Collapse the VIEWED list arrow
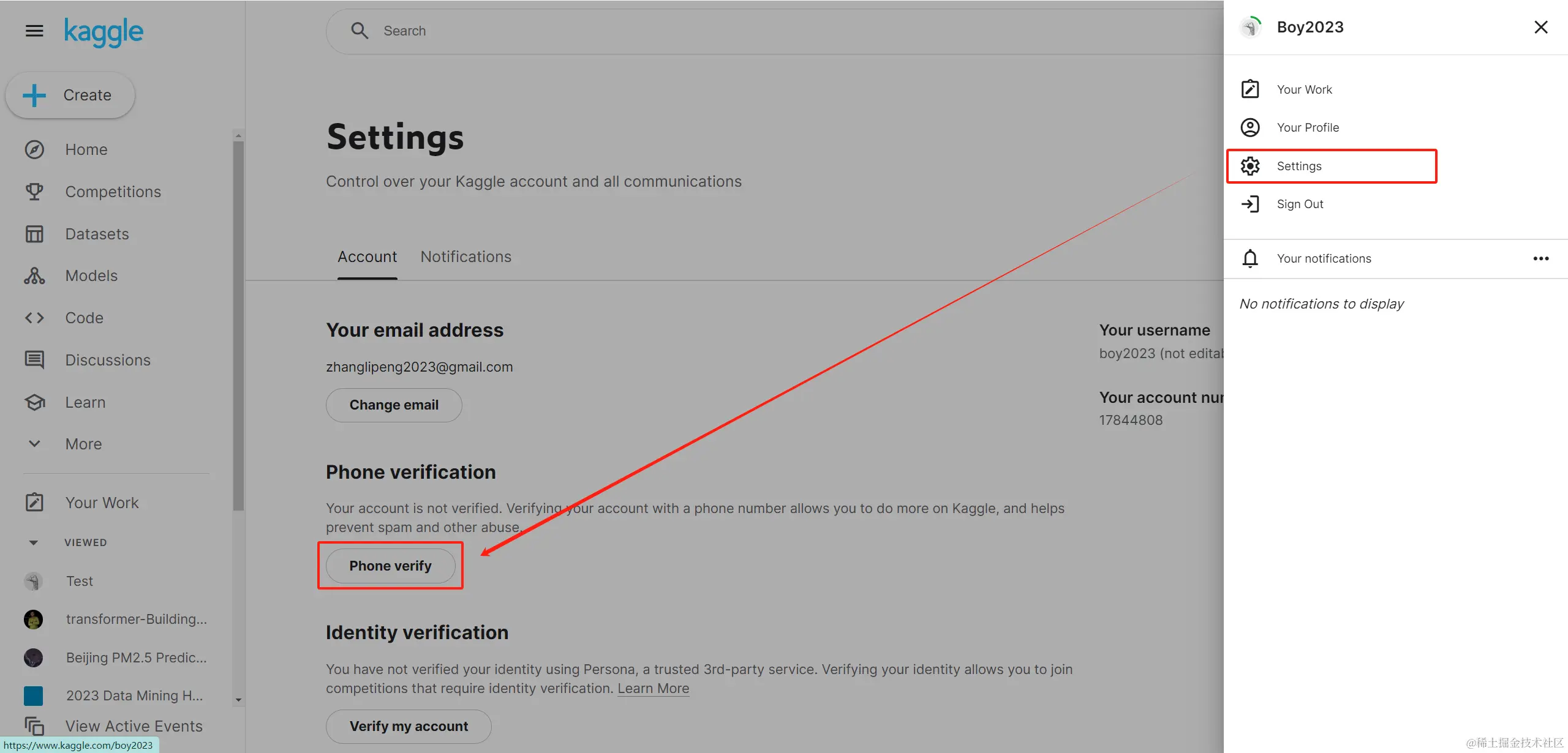This screenshot has width=1568, height=753. pyautogui.click(x=34, y=542)
